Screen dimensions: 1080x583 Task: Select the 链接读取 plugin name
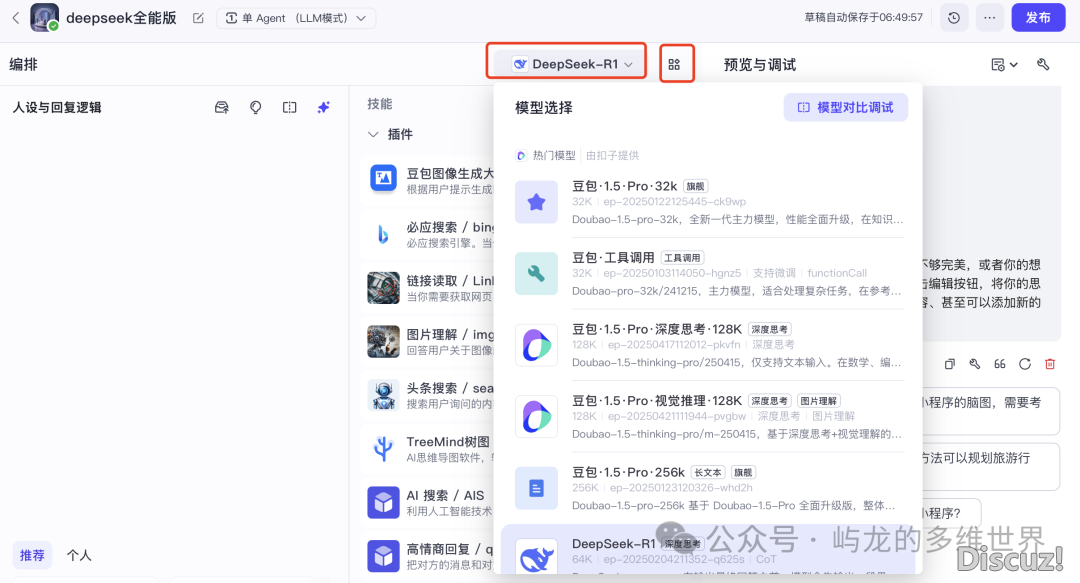pos(450,280)
